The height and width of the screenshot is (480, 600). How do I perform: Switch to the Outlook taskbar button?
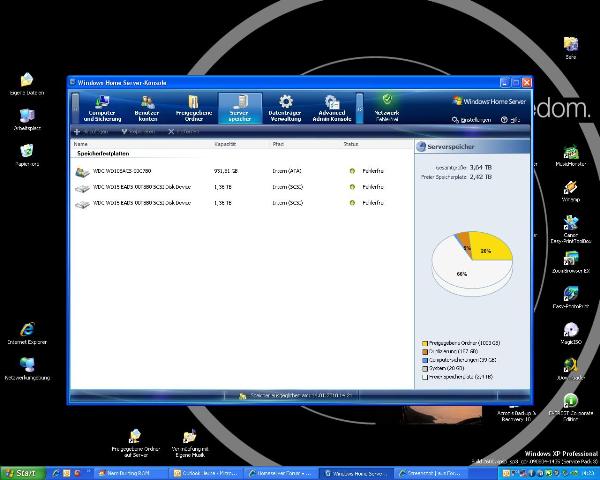click(x=206, y=473)
